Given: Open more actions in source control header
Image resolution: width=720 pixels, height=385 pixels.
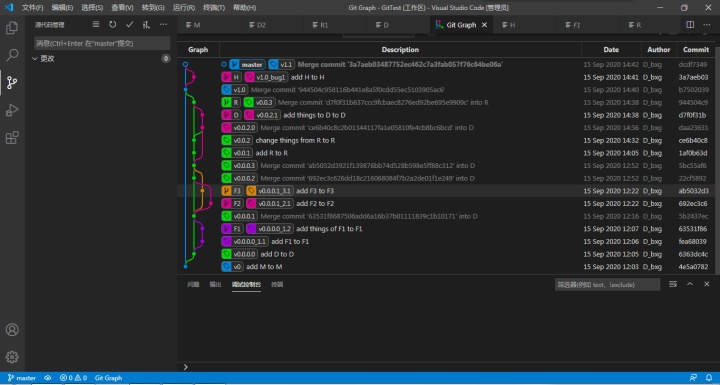Looking at the screenshot, I should [163, 24].
